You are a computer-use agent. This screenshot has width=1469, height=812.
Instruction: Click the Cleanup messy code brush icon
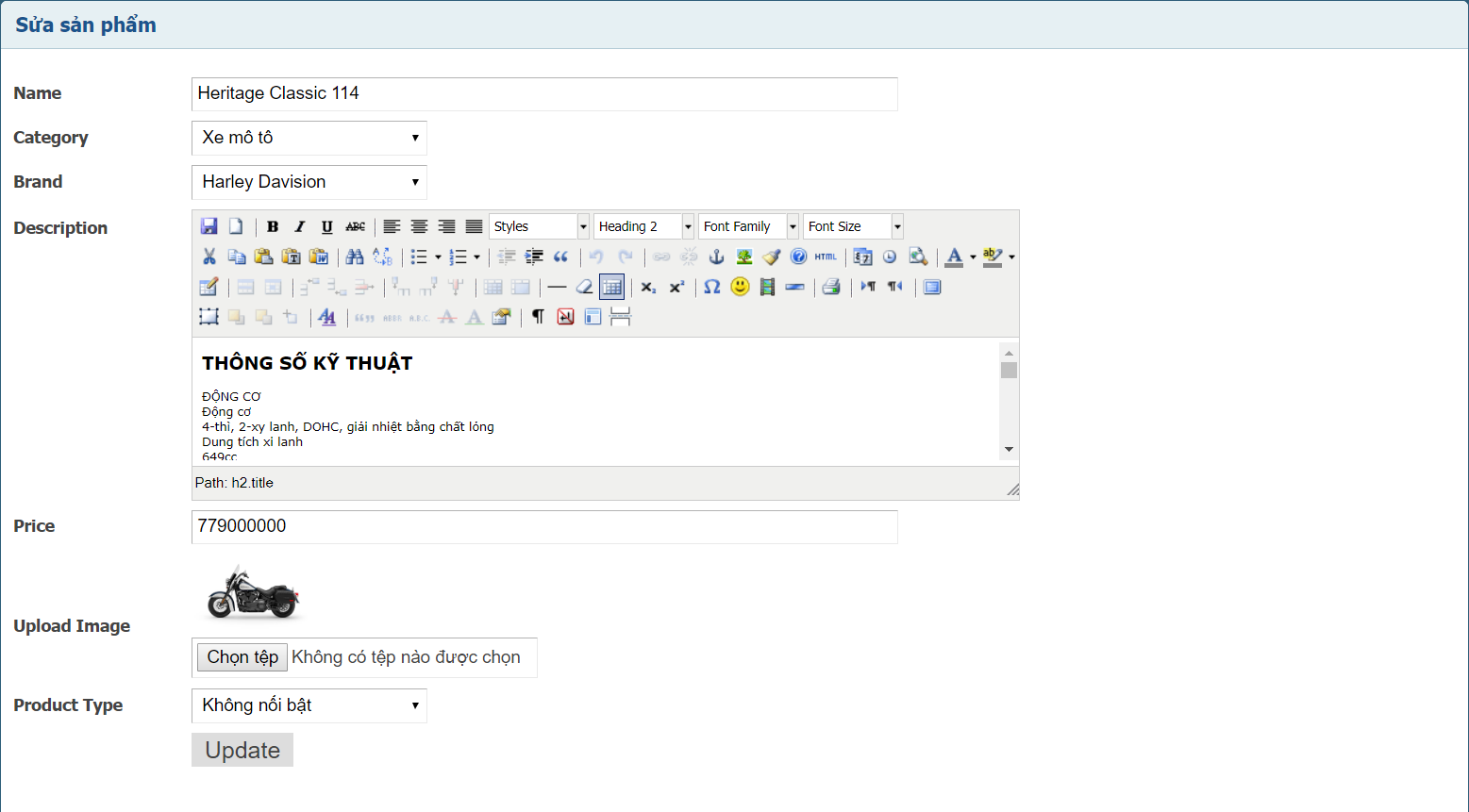coord(772,257)
